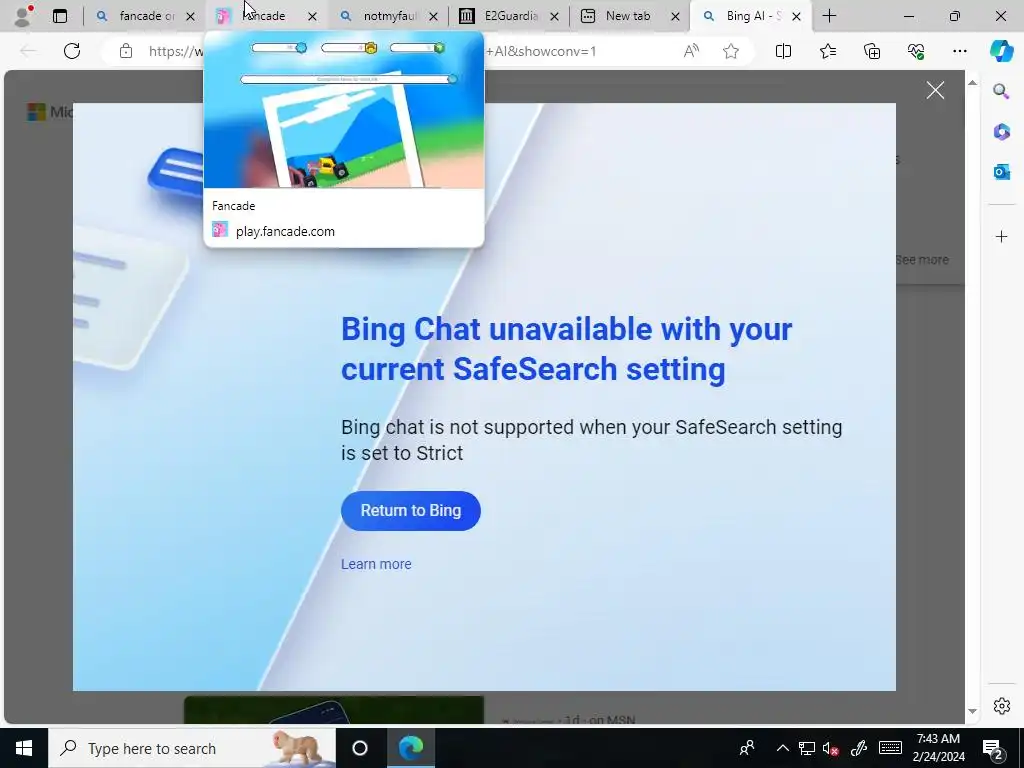Viewport: 1024px width, 768px height.
Task: Open People icon in system tray
Action: pyautogui.click(x=746, y=748)
